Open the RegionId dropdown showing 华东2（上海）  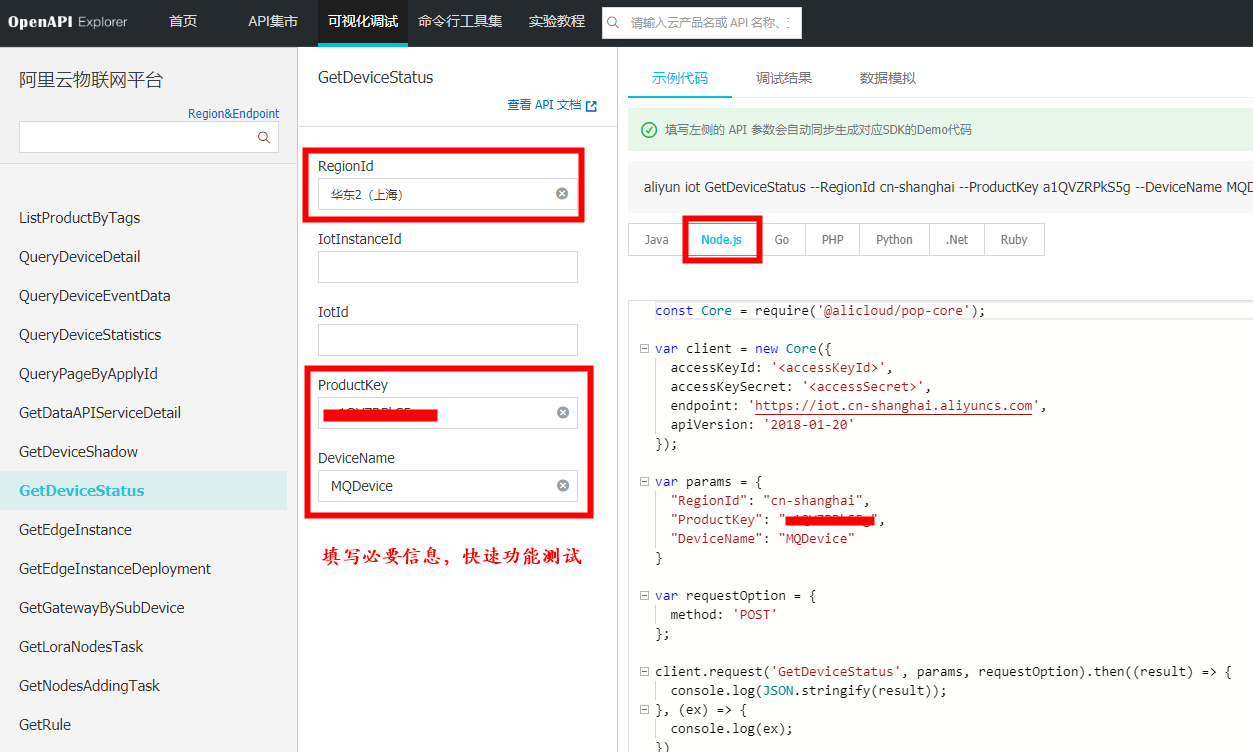coord(448,194)
